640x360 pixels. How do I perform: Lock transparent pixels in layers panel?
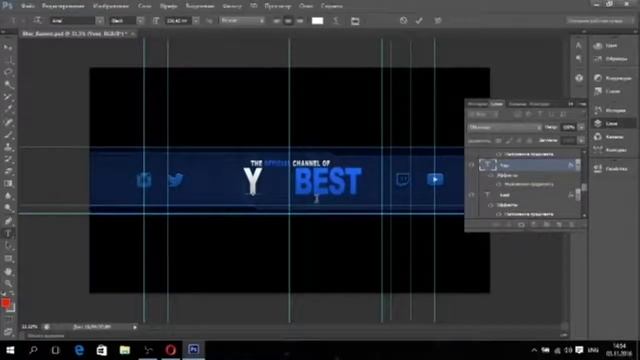tap(499, 140)
